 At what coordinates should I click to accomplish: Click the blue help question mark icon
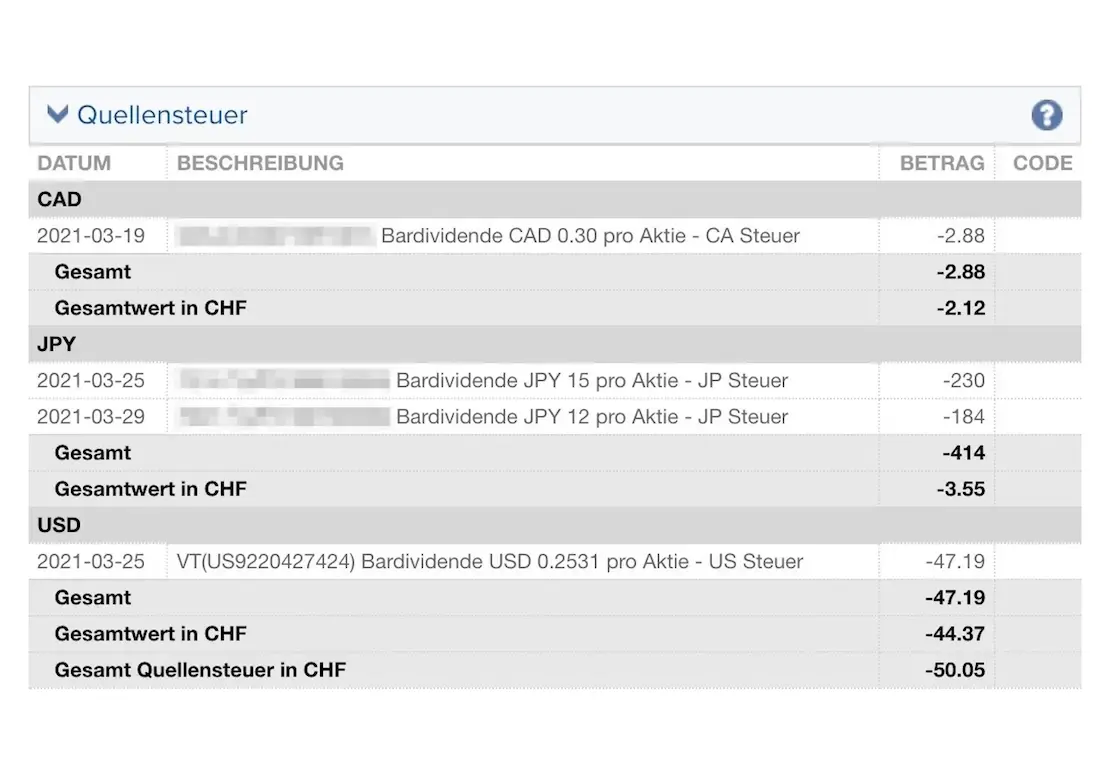(1046, 115)
